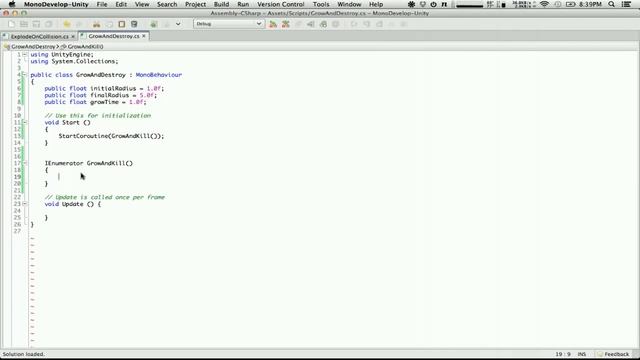Open the Project menu

195,4
